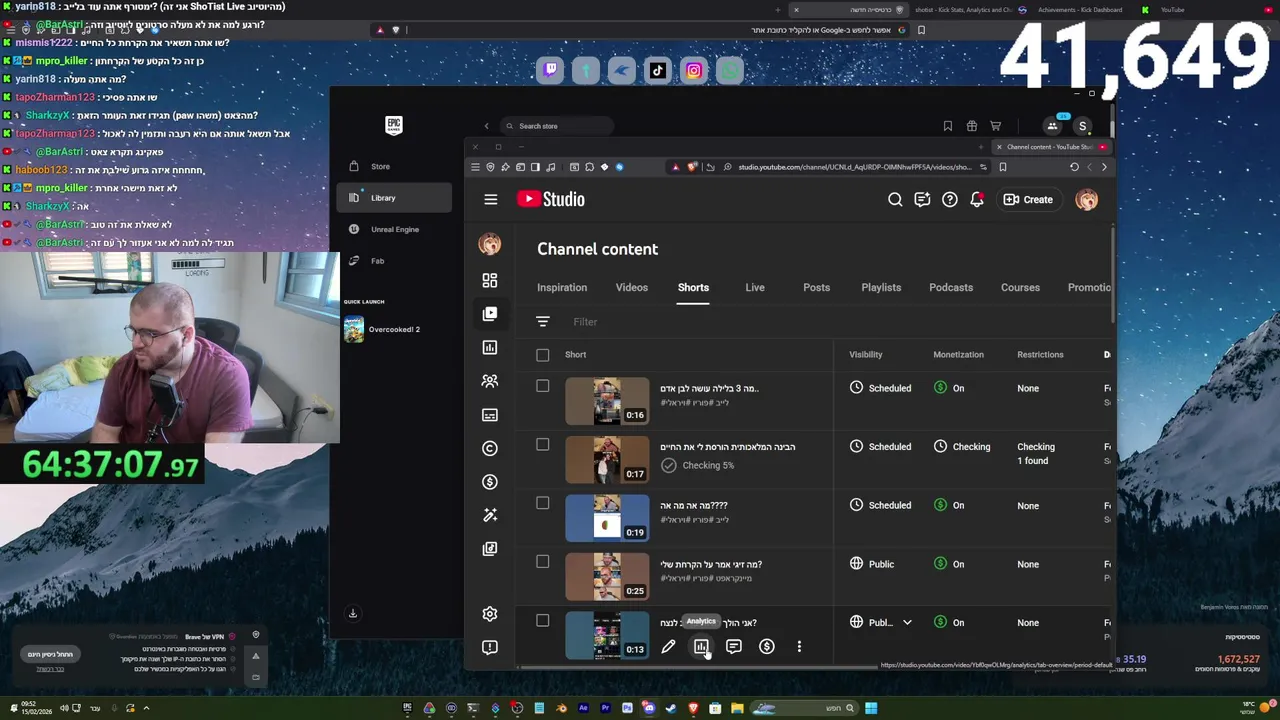Open the TikTok desktop shortcut icon

click(x=658, y=70)
